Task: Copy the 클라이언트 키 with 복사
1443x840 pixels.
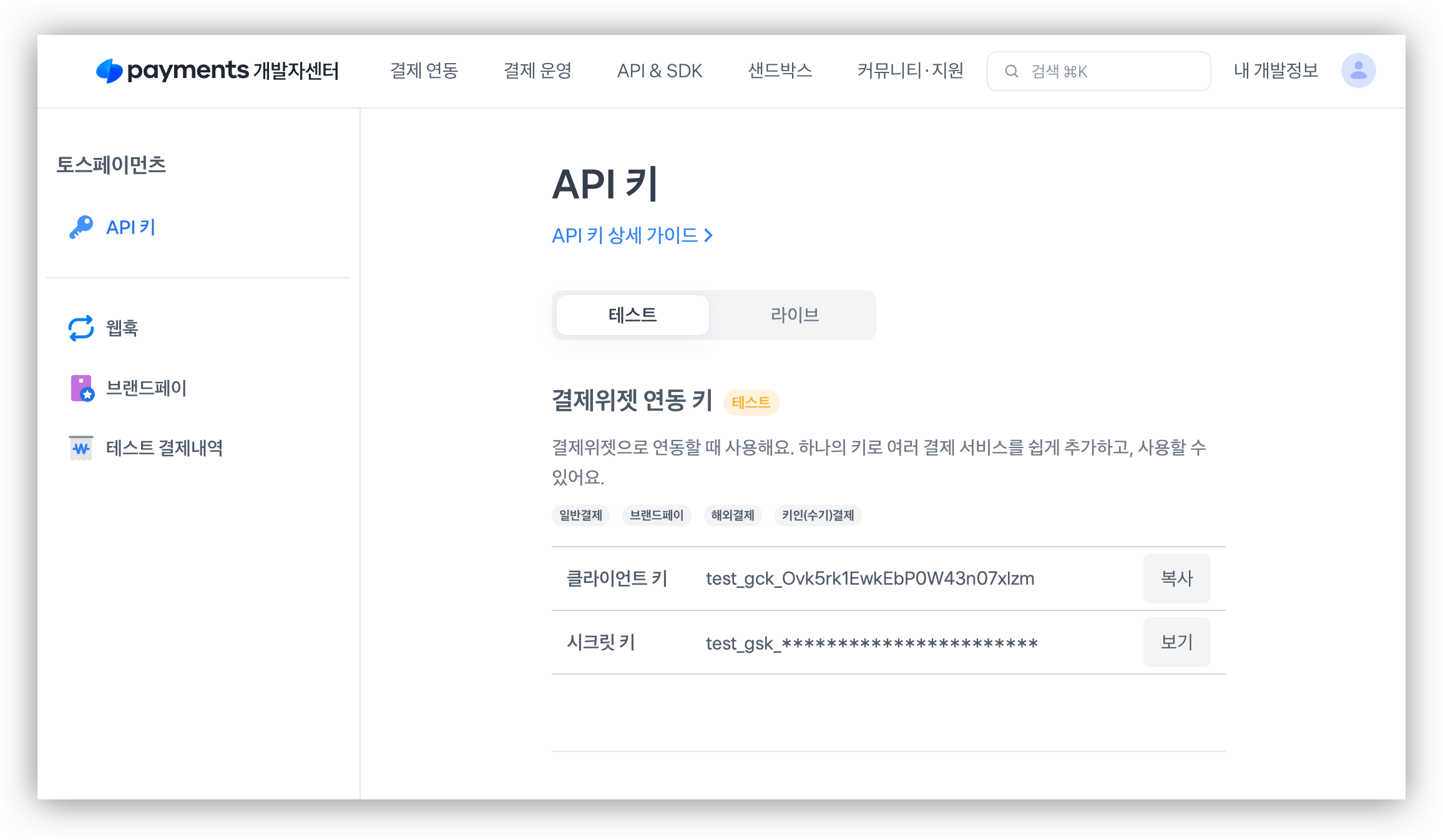Action: click(x=1176, y=579)
